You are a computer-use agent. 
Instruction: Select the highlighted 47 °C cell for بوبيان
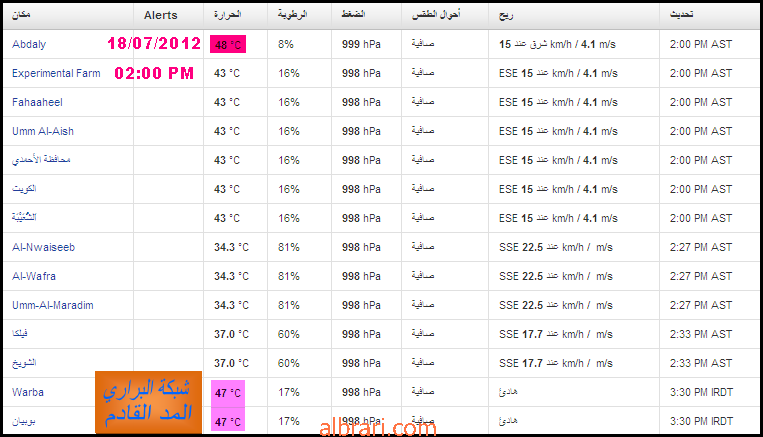click(228, 421)
